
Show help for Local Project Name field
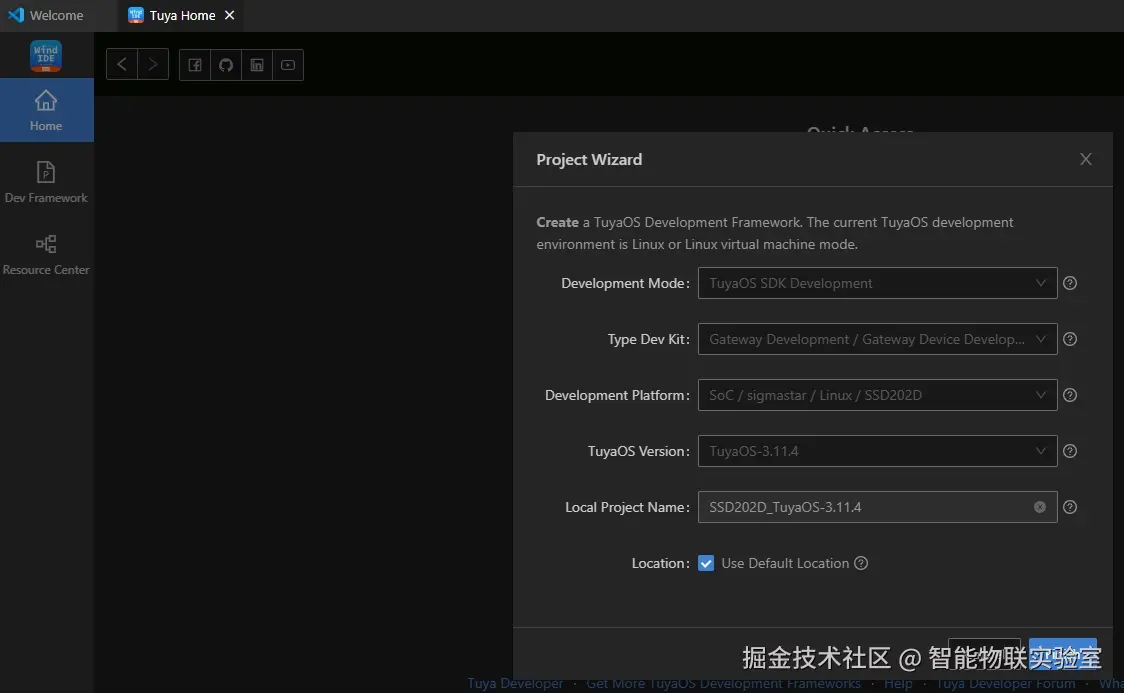click(x=1070, y=507)
